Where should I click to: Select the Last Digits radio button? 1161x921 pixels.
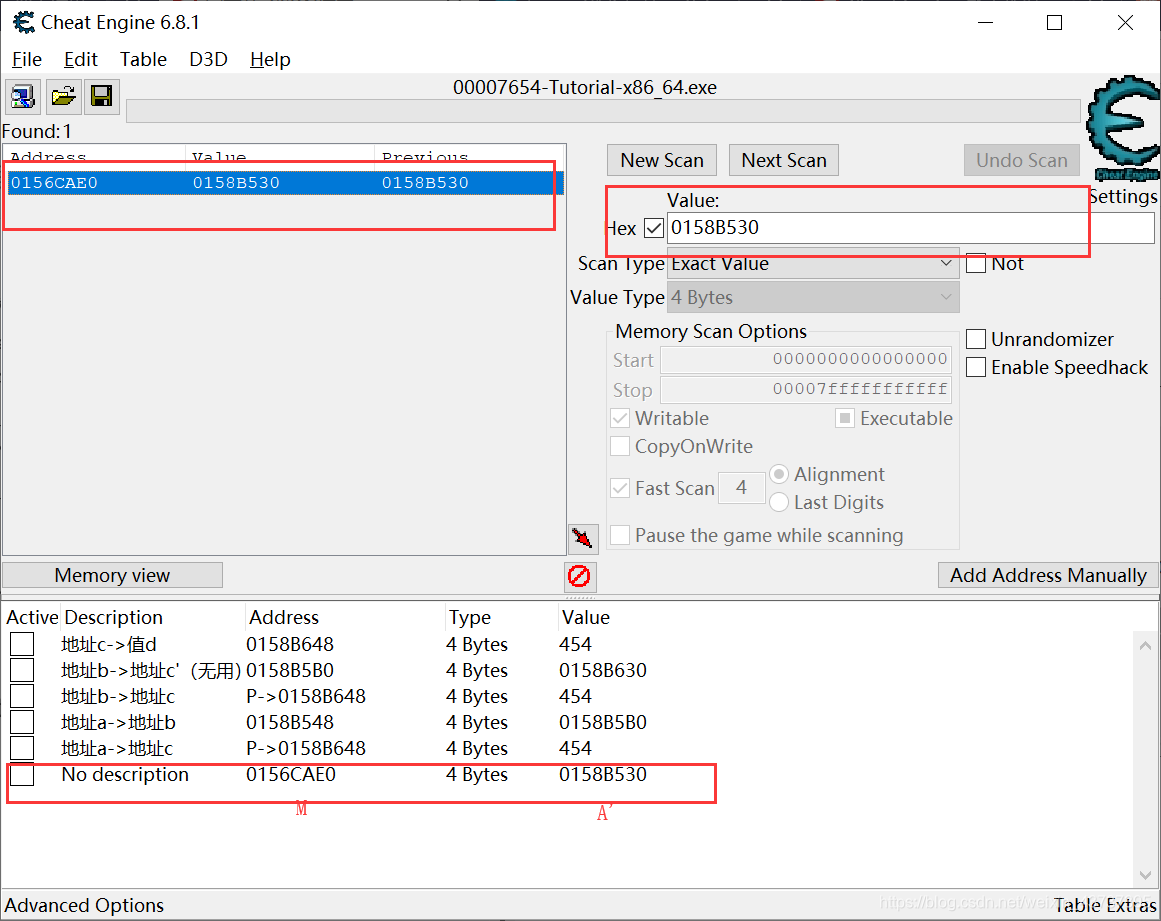pyautogui.click(x=779, y=502)
